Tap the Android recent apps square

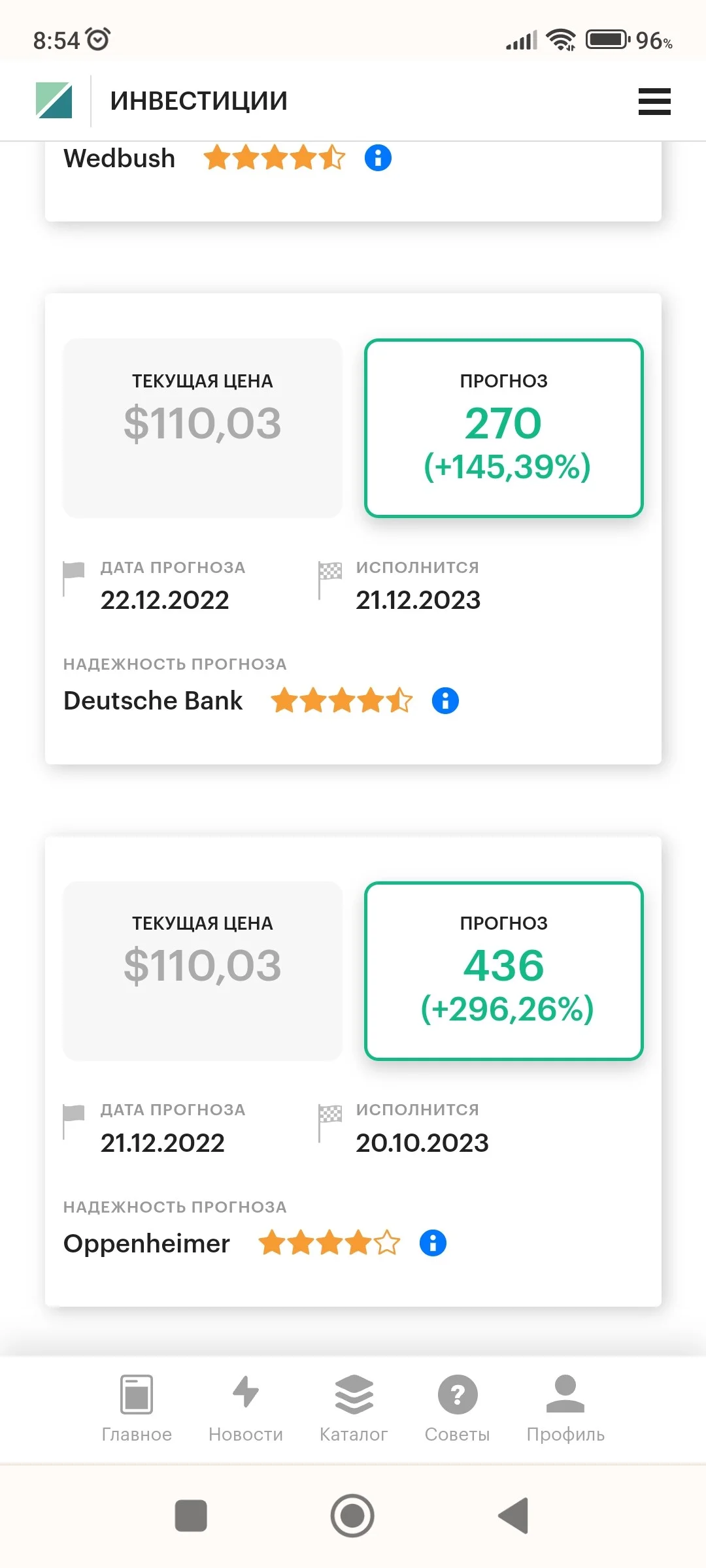tap(191, 1515)
